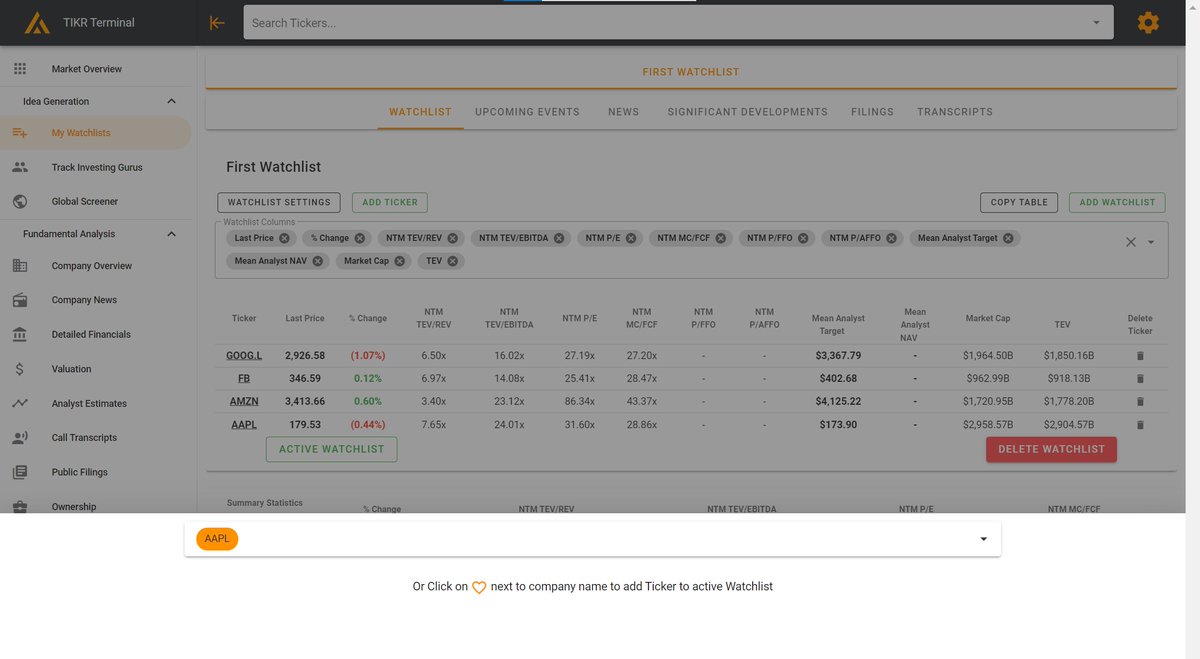Open the Transcripts tab
This screenshot has height=659, width=1200.
pyautogui.click(x=955, y=112)
